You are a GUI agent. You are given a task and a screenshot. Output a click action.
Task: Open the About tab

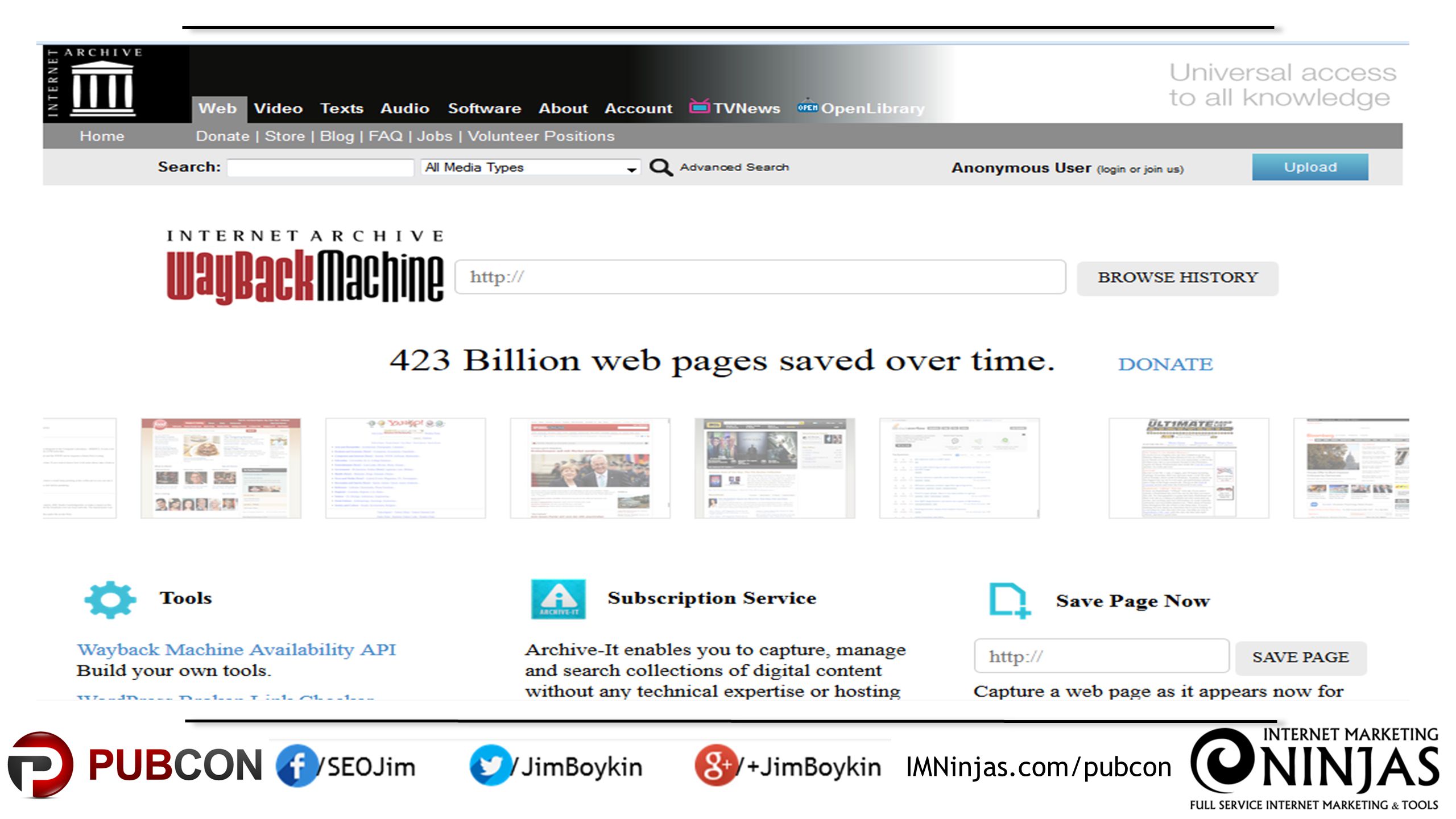pos(563,108)
